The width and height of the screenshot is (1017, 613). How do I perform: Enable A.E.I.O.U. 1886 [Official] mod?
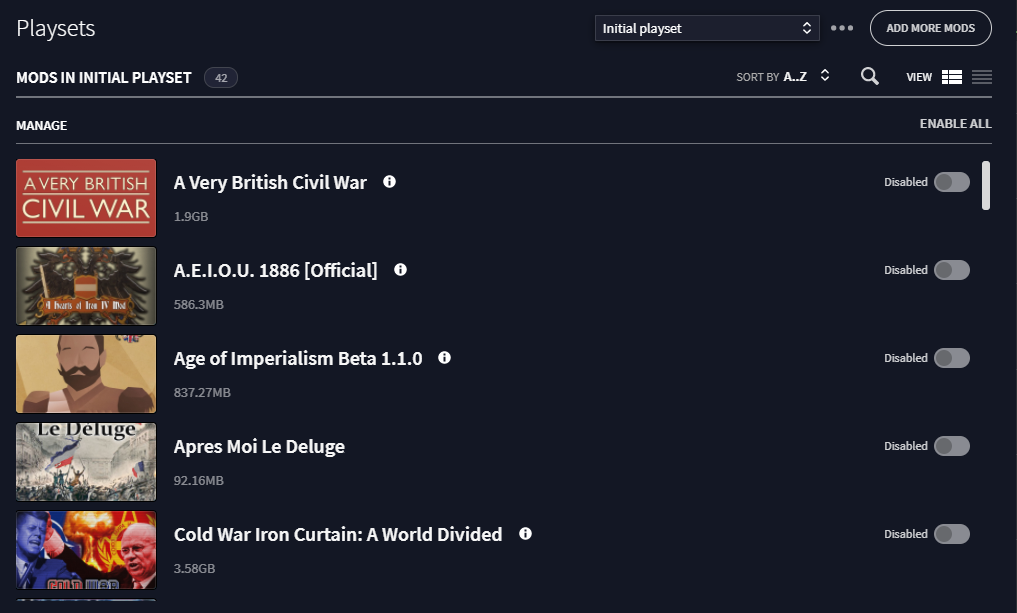tap(951, 270)
